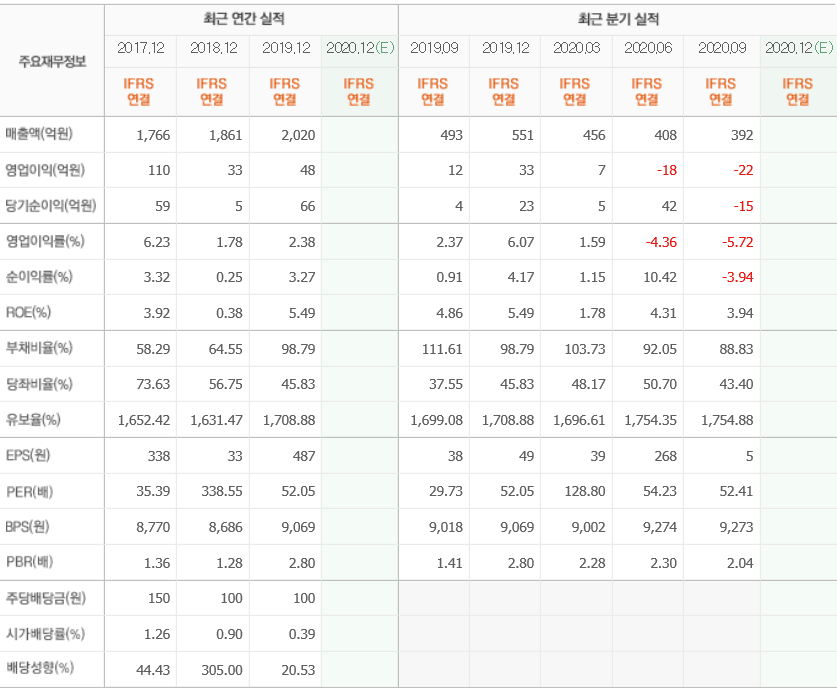Click the 1,652.42 reserve ratio value
Image resolution: width=837 pixels, height=692 pixels.
coord(144,420)
